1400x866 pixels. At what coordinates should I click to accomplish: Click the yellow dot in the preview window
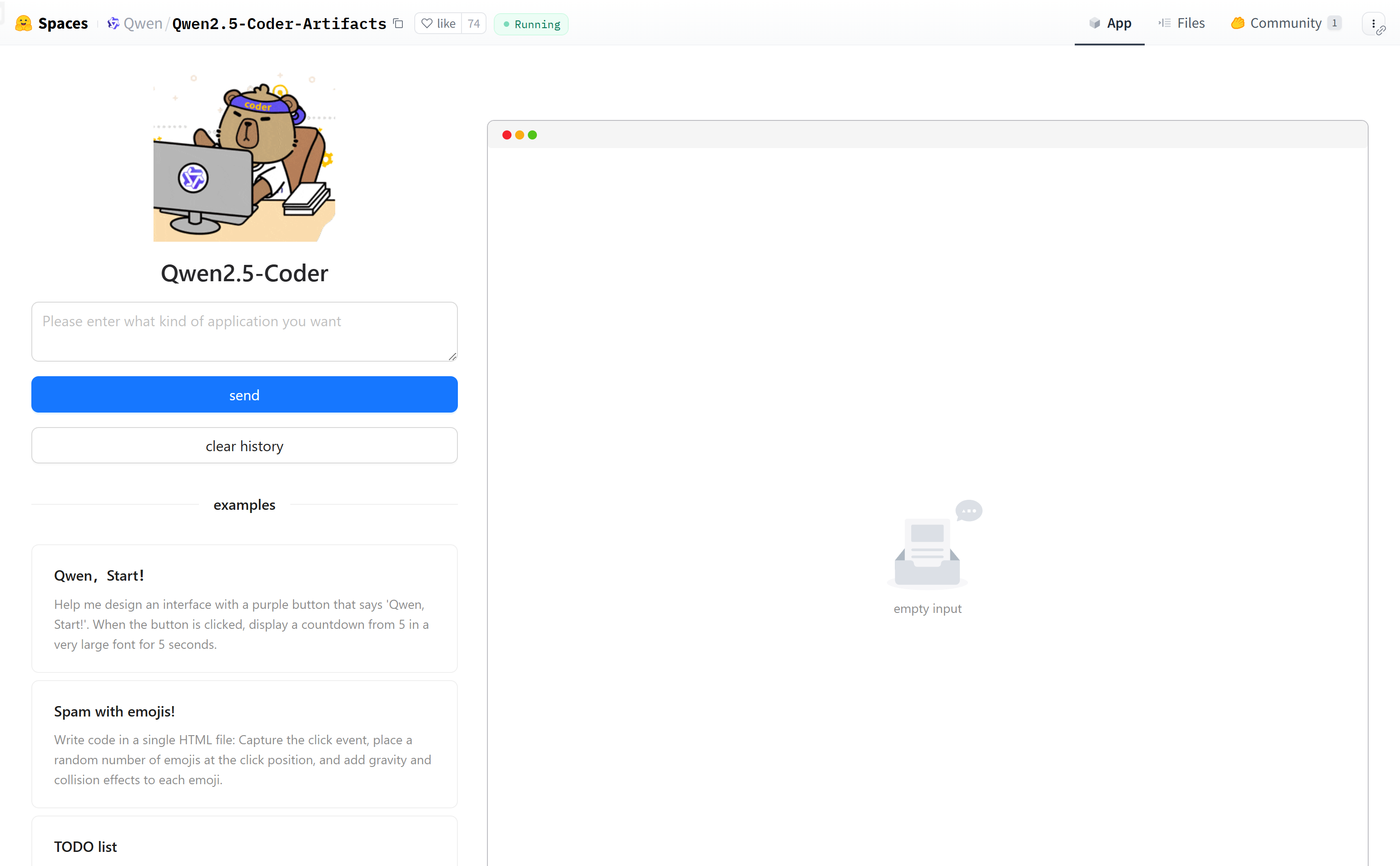point(519,135)
